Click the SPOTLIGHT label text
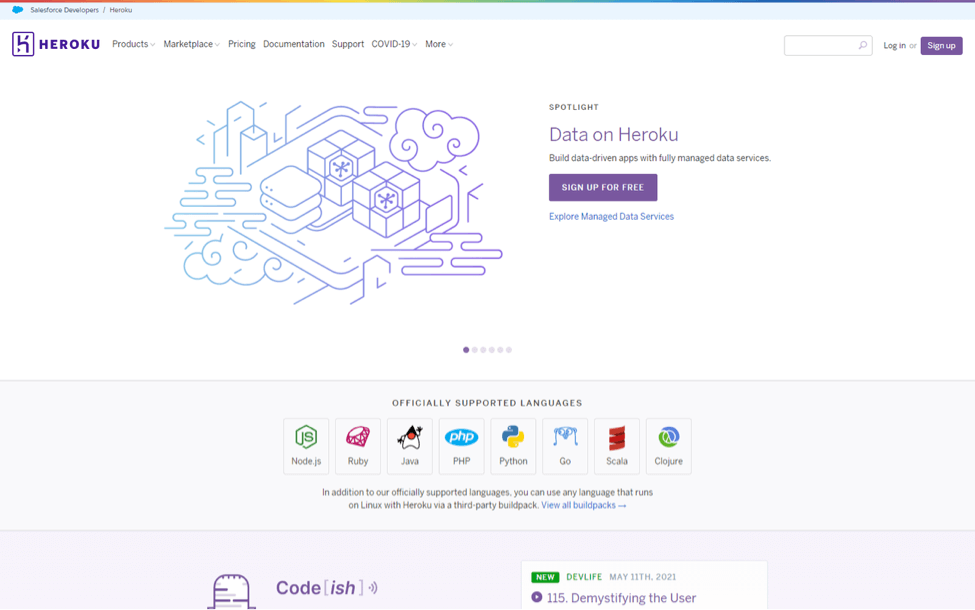Viewport: 975px width, 610px height. [x=573, y=107]
